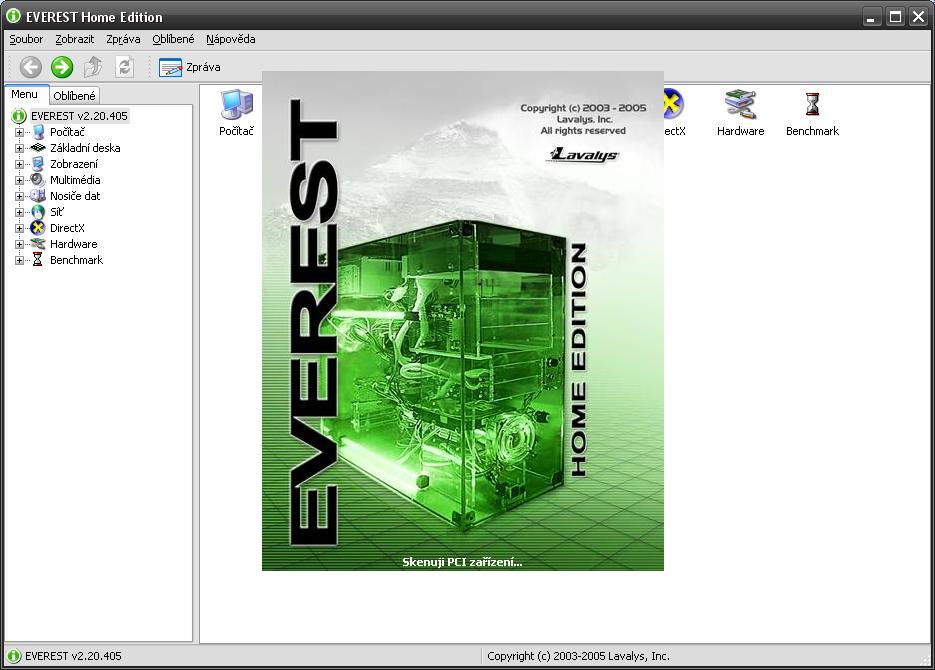Click the Počítač icon in the tree
Image resolution: width=935 pixels, height=670 pixels.
click(x=38, y=132)
